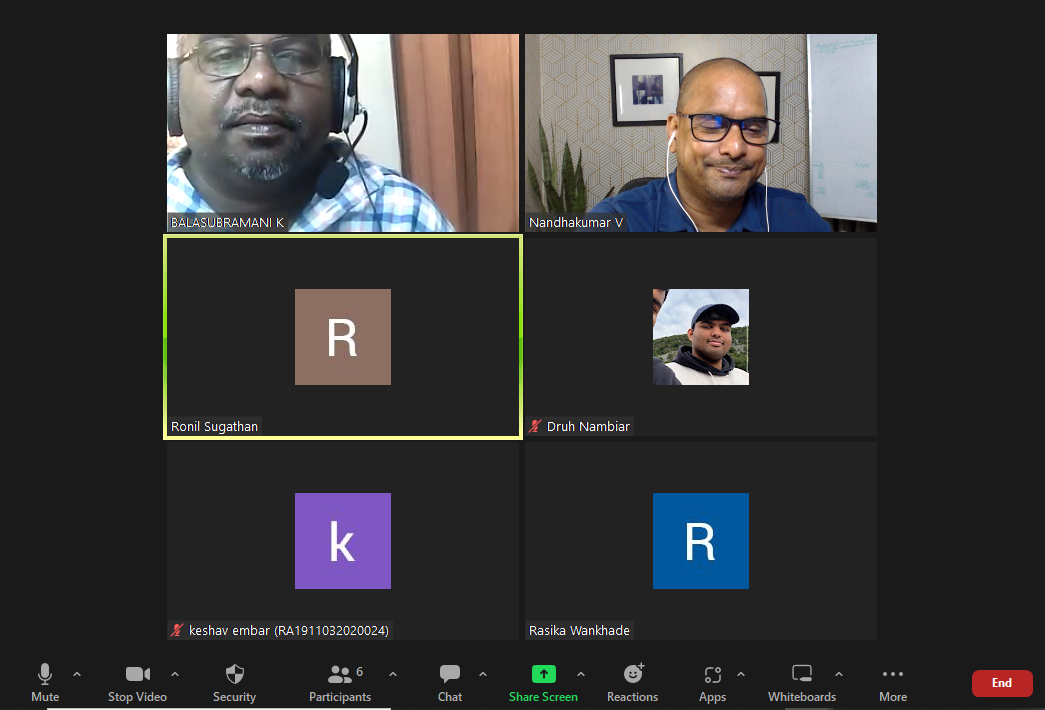Click Druh Nambiar's profile photo

pyautogui.click(x=700, y=337)
